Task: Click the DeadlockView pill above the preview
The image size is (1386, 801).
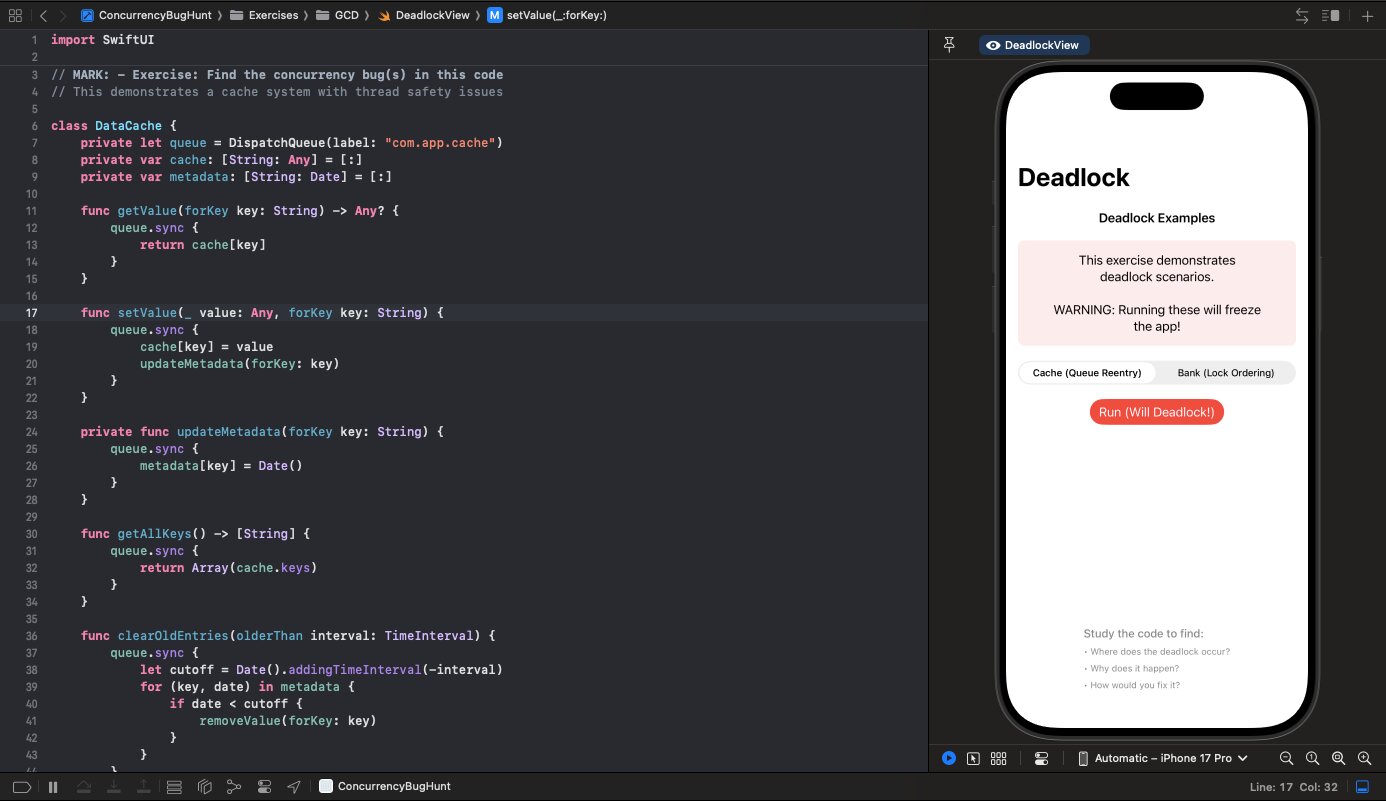Action: coord(1034,44)
